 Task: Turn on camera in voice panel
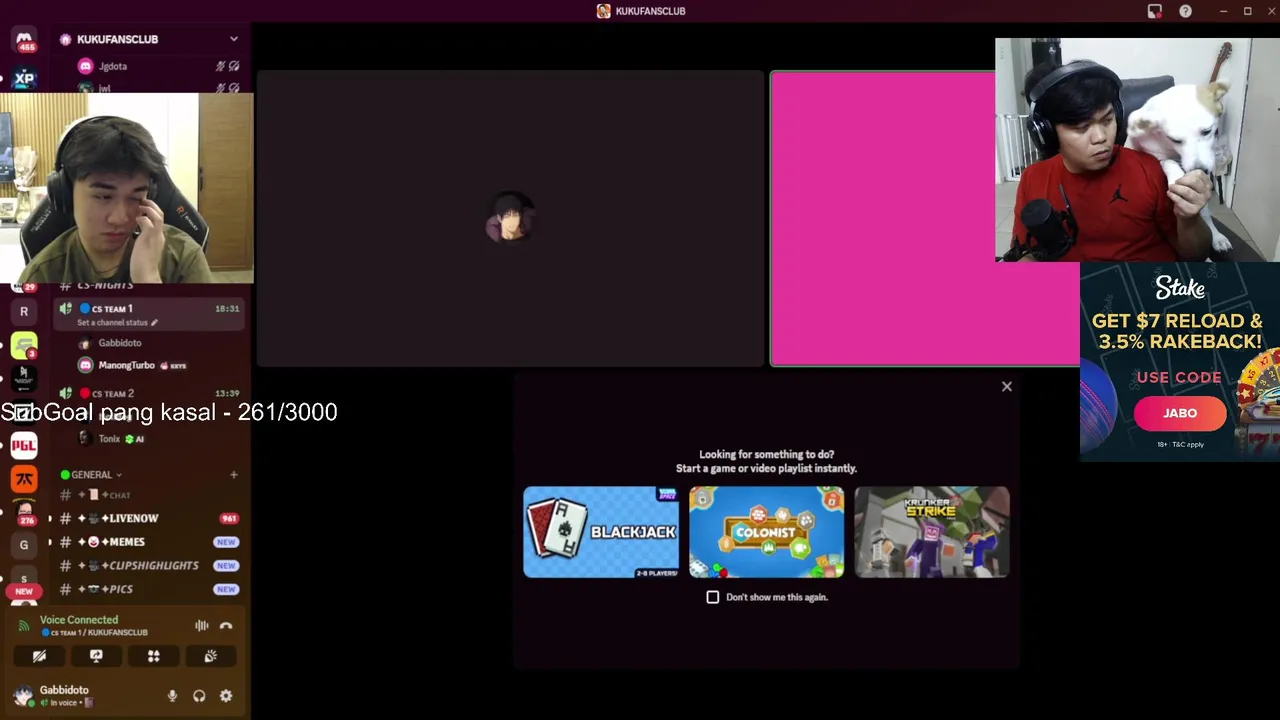coord(39,656)
